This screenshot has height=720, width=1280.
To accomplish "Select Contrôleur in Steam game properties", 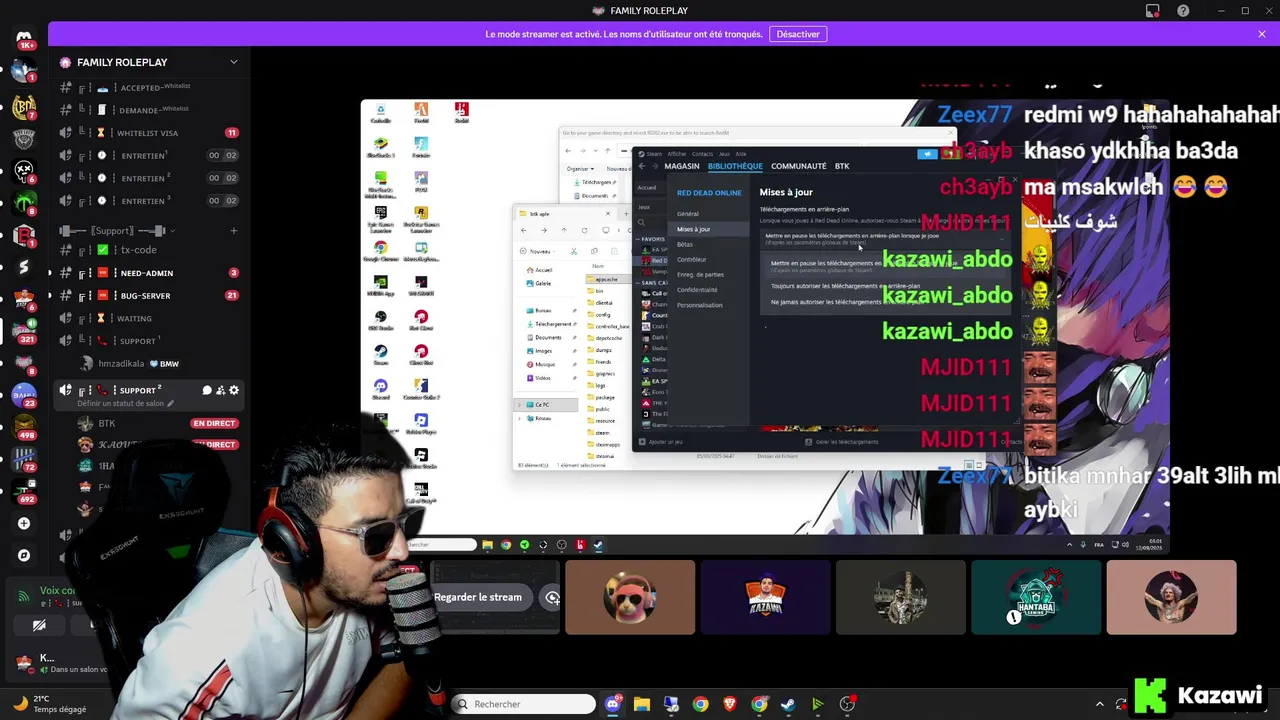I will coord(691,259).
